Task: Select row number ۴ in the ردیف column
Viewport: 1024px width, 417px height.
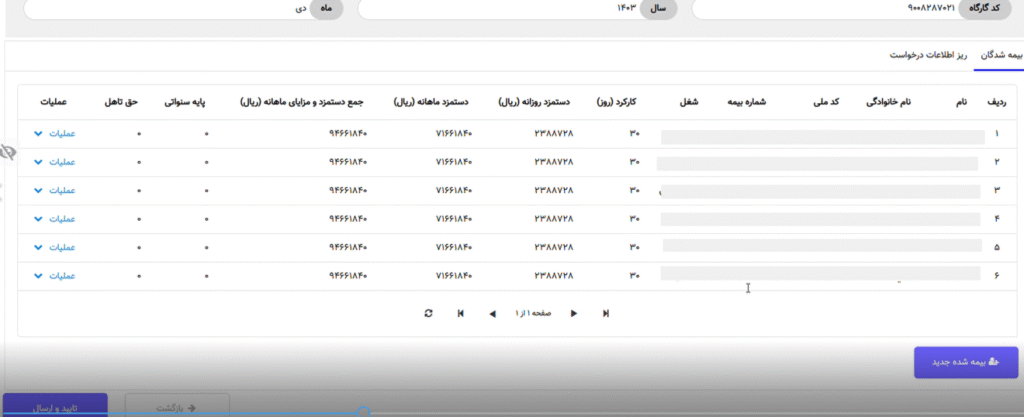Action: [x=997, y=219]
